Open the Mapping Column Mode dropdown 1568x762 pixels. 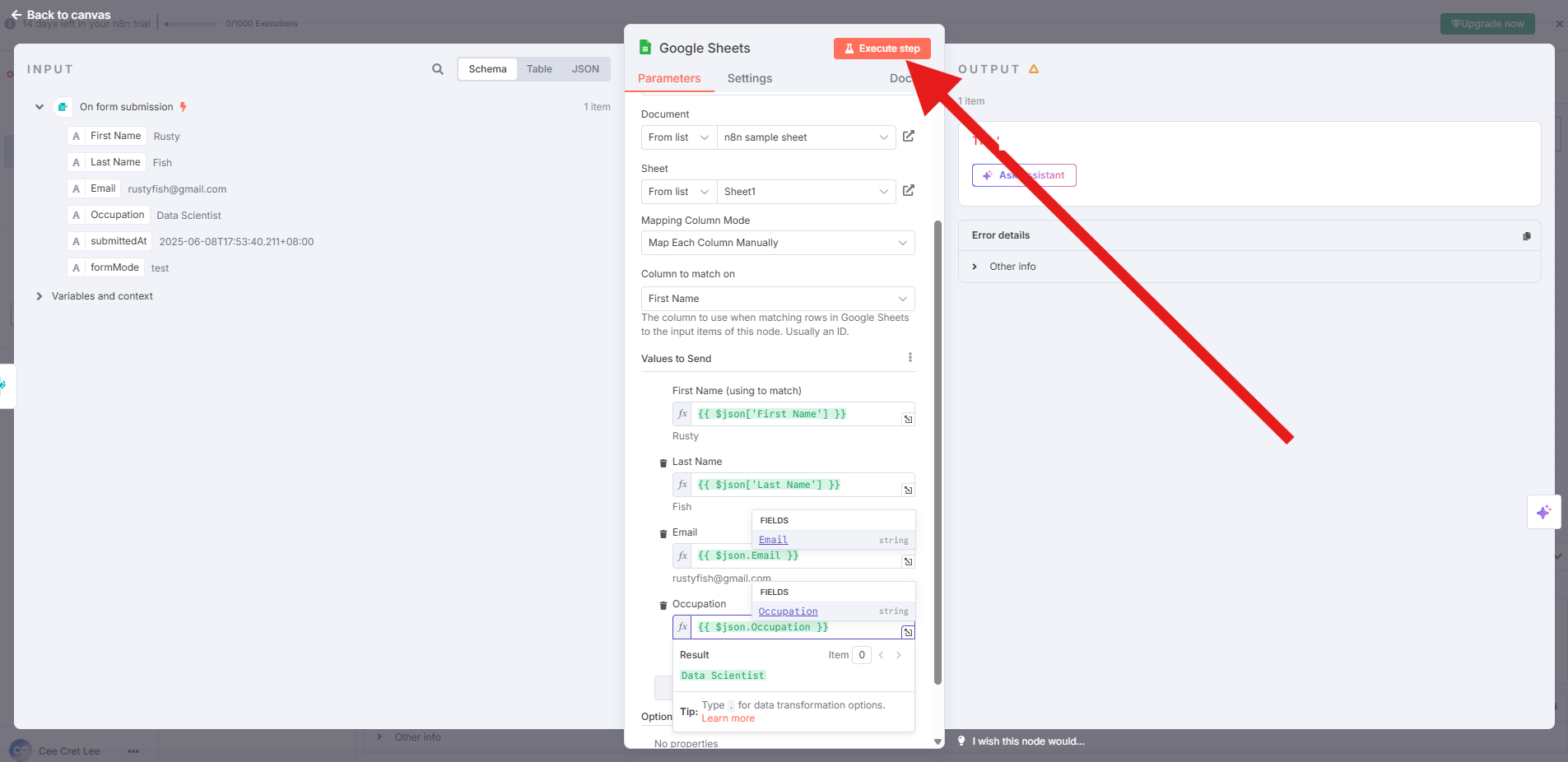(x=776, y=243)
